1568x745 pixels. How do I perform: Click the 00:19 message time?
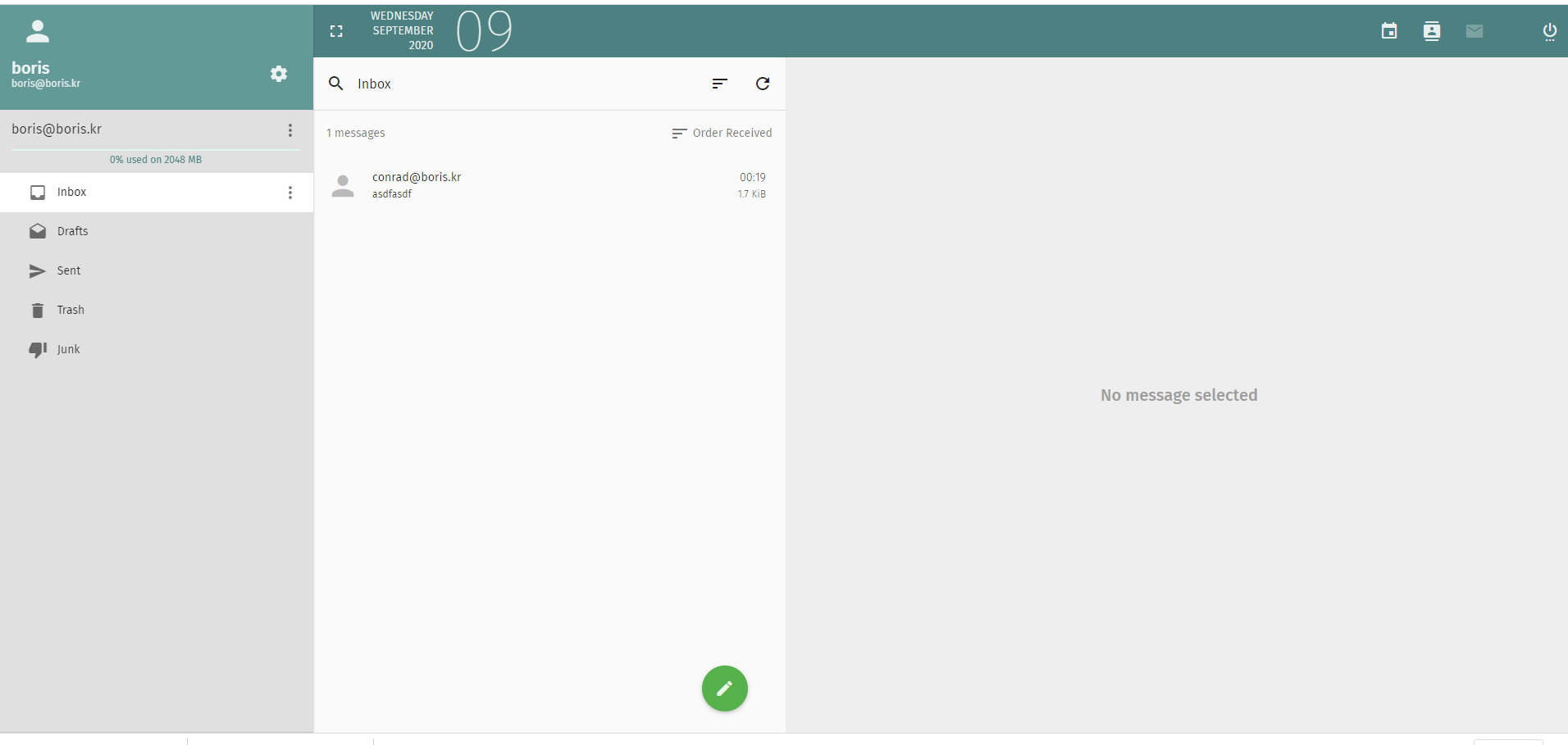753,177
